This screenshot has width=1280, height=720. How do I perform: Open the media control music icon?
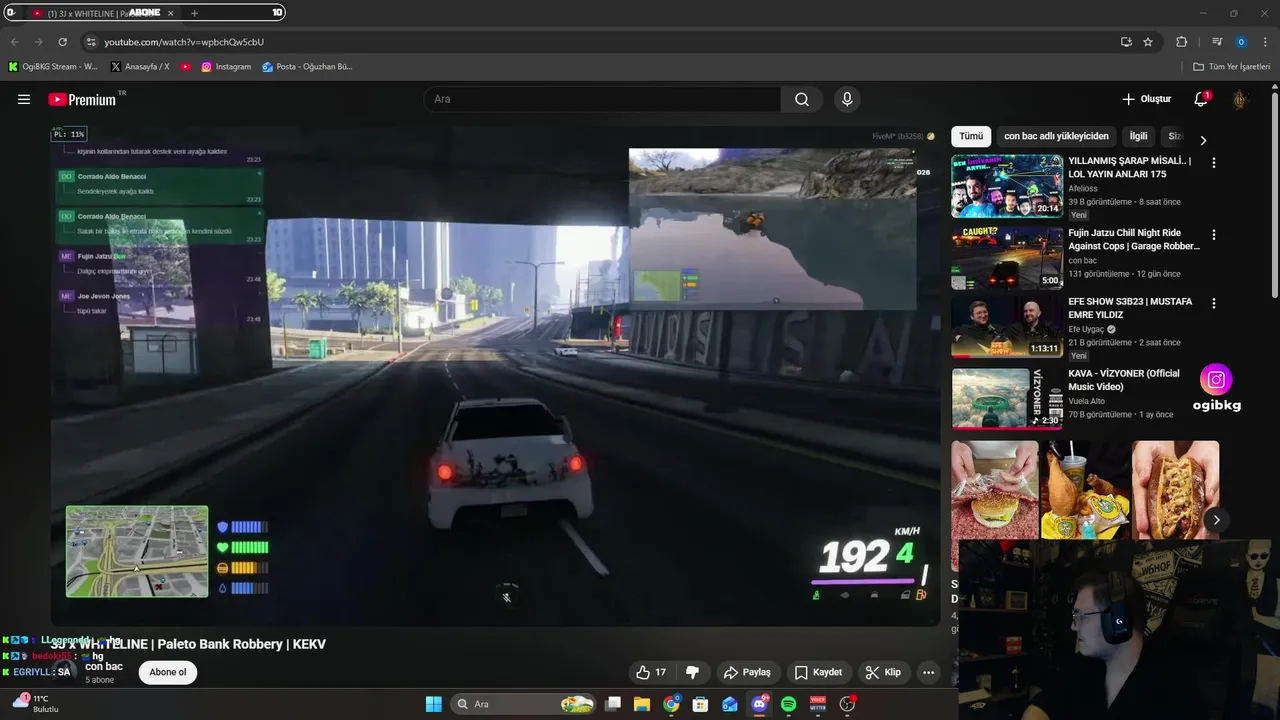tap(1217, 42)
